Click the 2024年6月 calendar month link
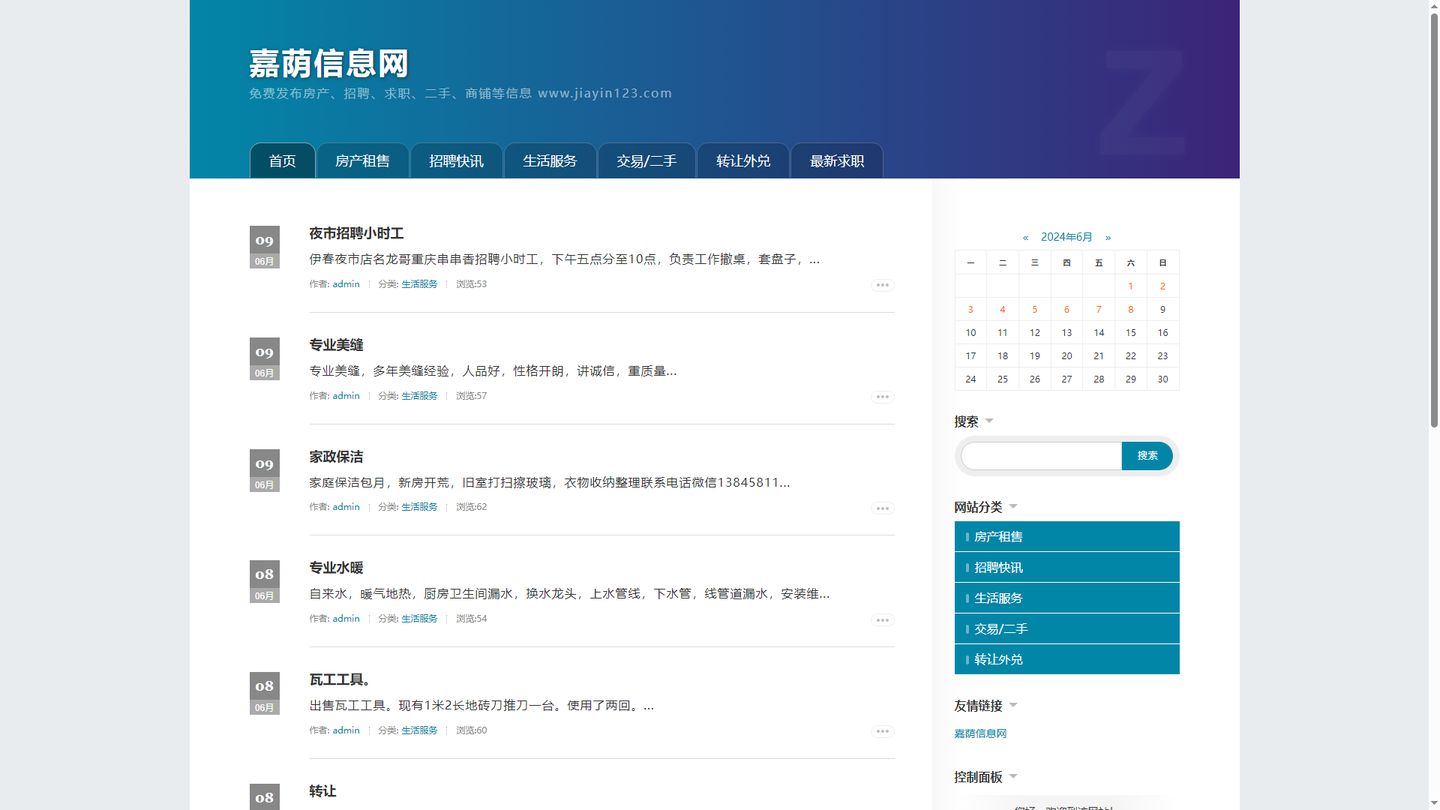The width and height of the screenshot is (1440, 810). tap(1066, 238)
